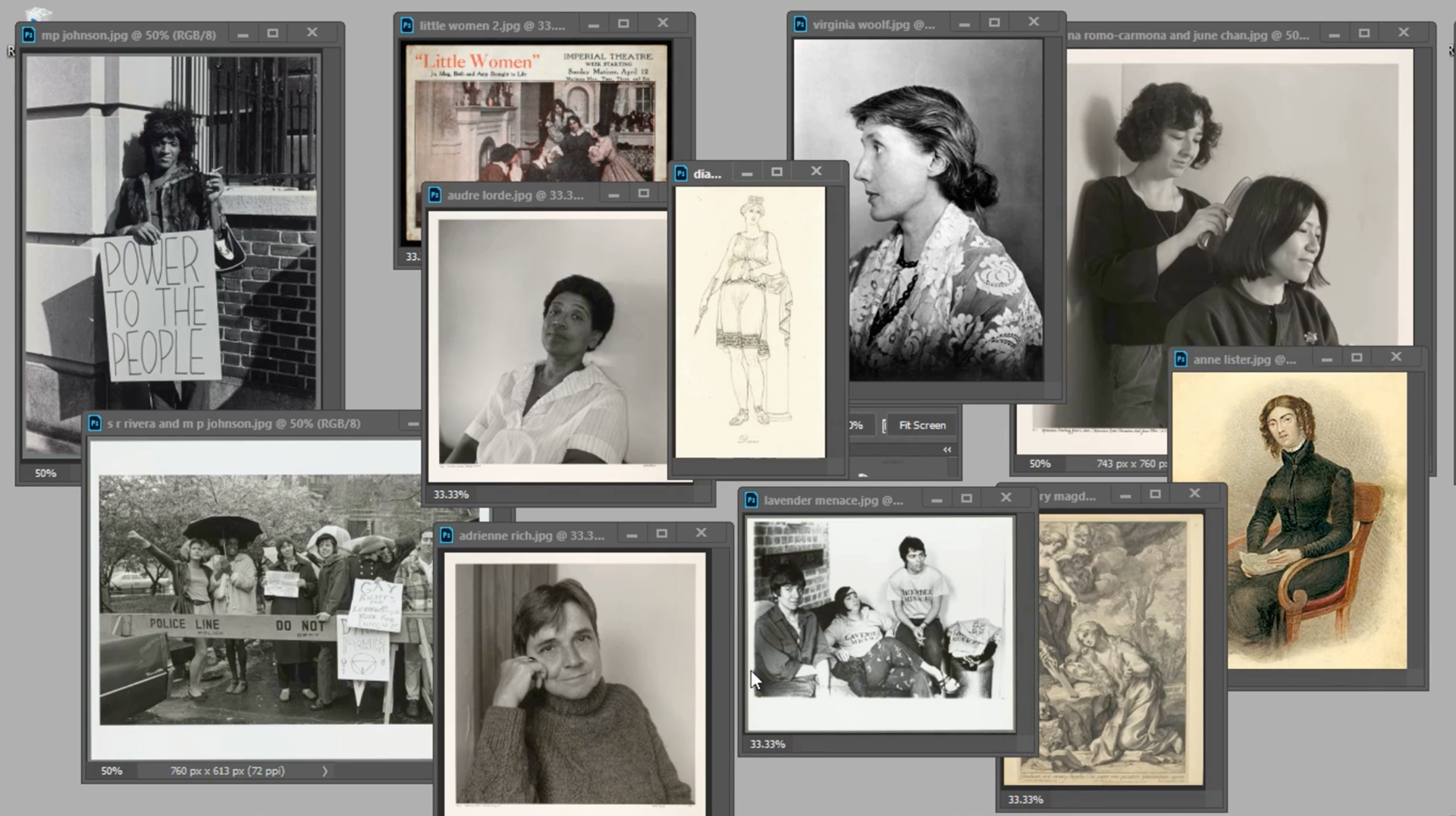Maximize the virginia woolf.jpg window
This screenshot has width=1456, height=816.
(x=994, y=23)
